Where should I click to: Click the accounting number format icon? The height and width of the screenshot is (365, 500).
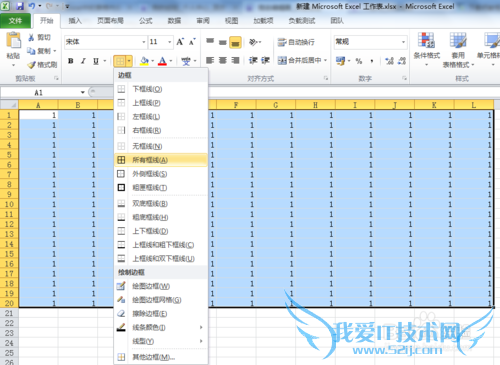click(340, 61)
